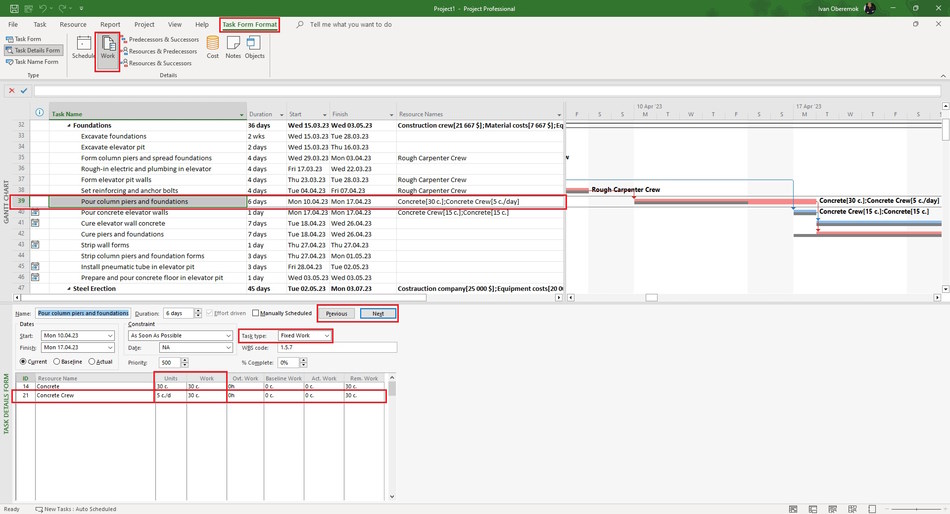Increment the Priority spinner
This screenshot has height=514, width=950.
[x=185, y=360]
